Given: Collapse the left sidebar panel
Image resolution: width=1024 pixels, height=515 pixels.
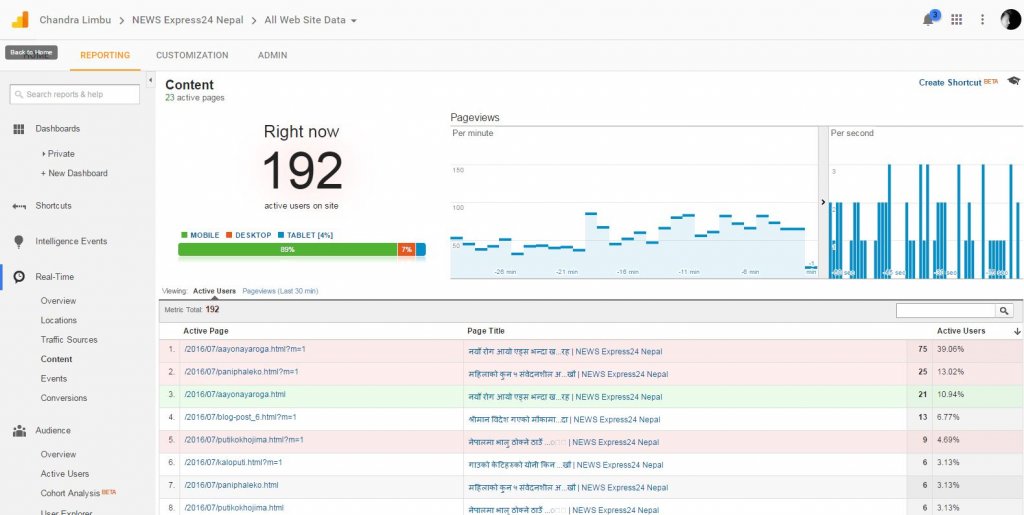Looking at the screenshot, I should (150, 80).
